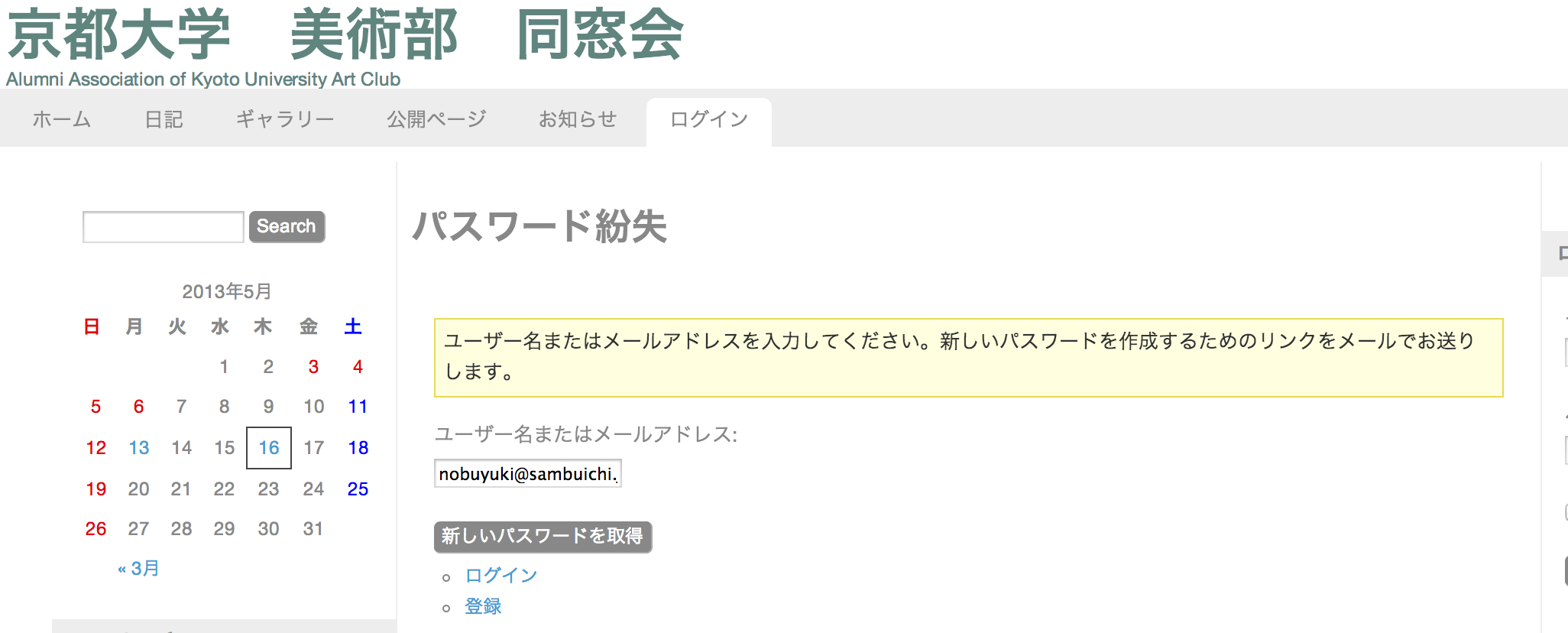Go to previous month « 3月
This screenshot has width=1568, height=633.
click(138, 568)
